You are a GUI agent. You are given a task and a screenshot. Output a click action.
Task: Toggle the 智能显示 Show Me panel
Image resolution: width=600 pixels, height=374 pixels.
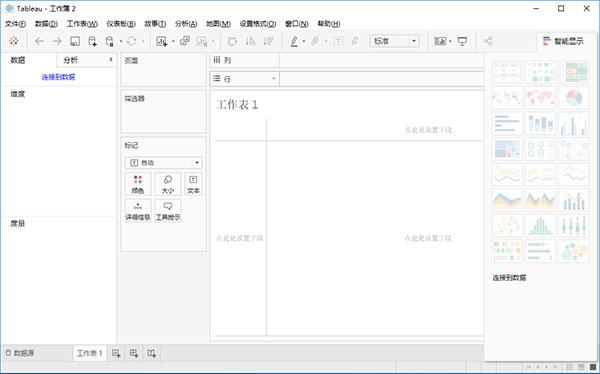(x=563, y=41)
